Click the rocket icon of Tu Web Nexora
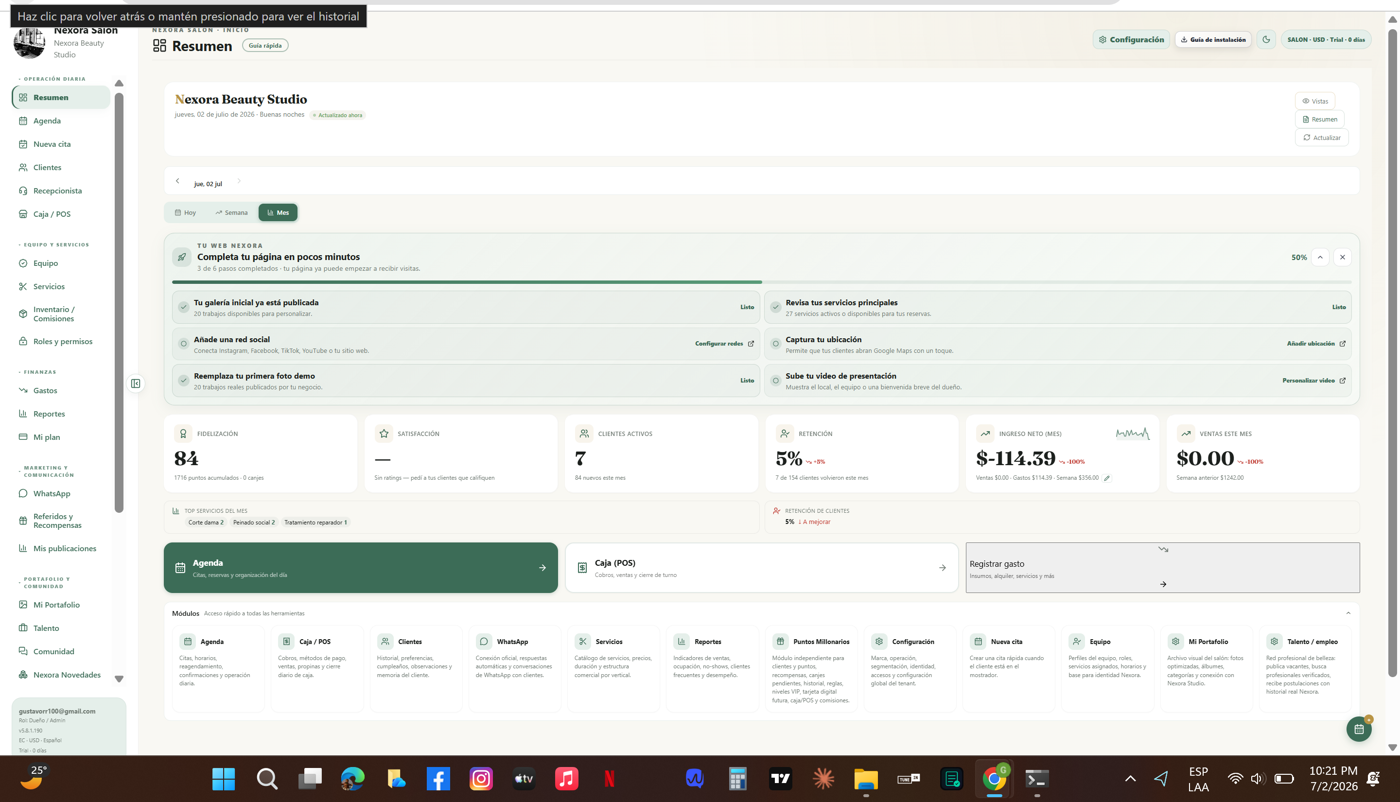 [x=181, y=257]
